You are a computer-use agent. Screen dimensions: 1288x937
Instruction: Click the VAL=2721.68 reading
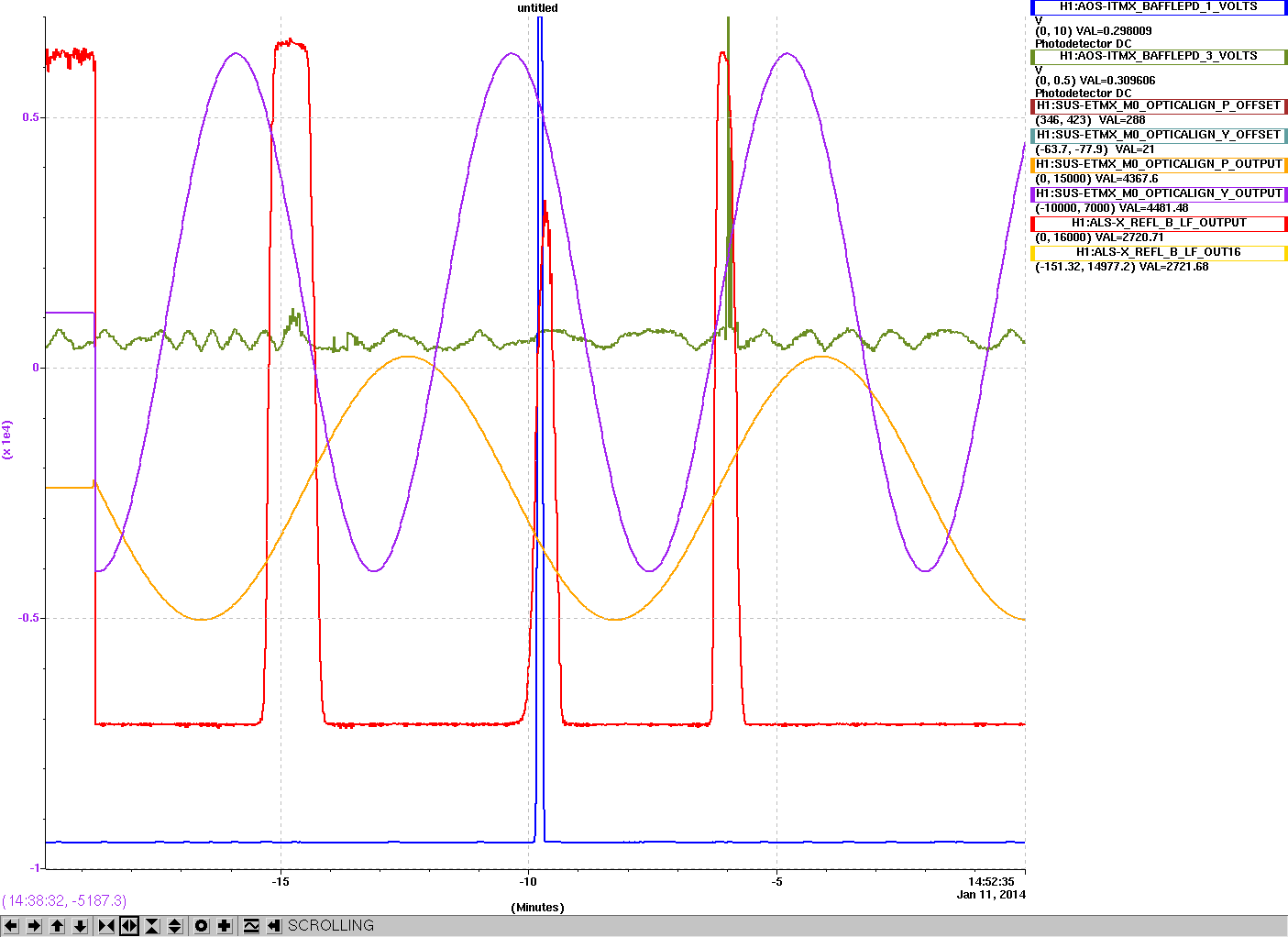tap(1173, 267)
